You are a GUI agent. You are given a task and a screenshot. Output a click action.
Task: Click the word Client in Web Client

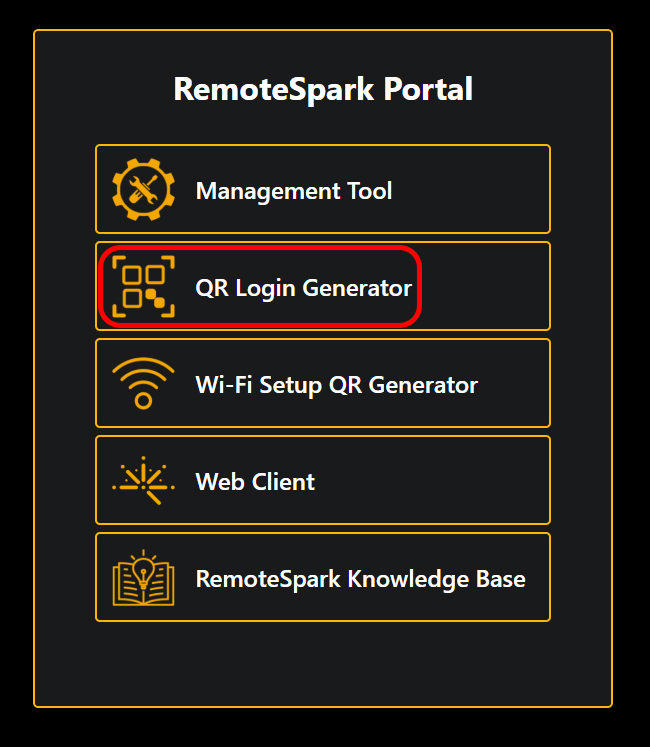[284, 482]
